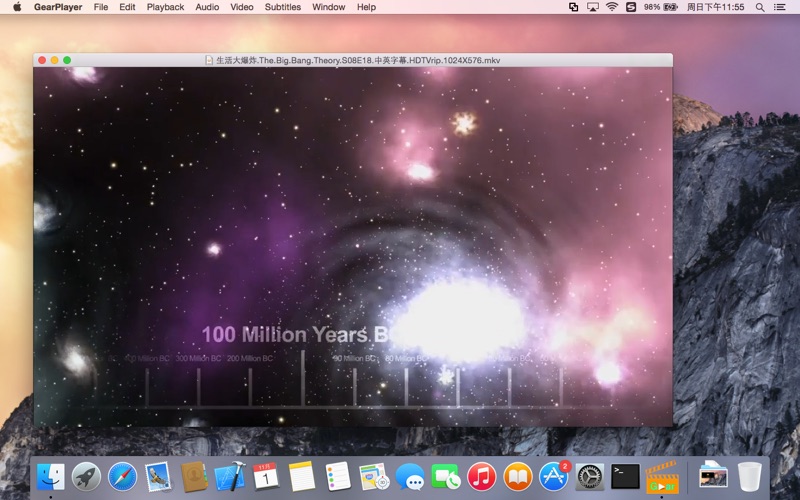
Task: Open the GearPlayer application menu
Action: click(58, 7)
